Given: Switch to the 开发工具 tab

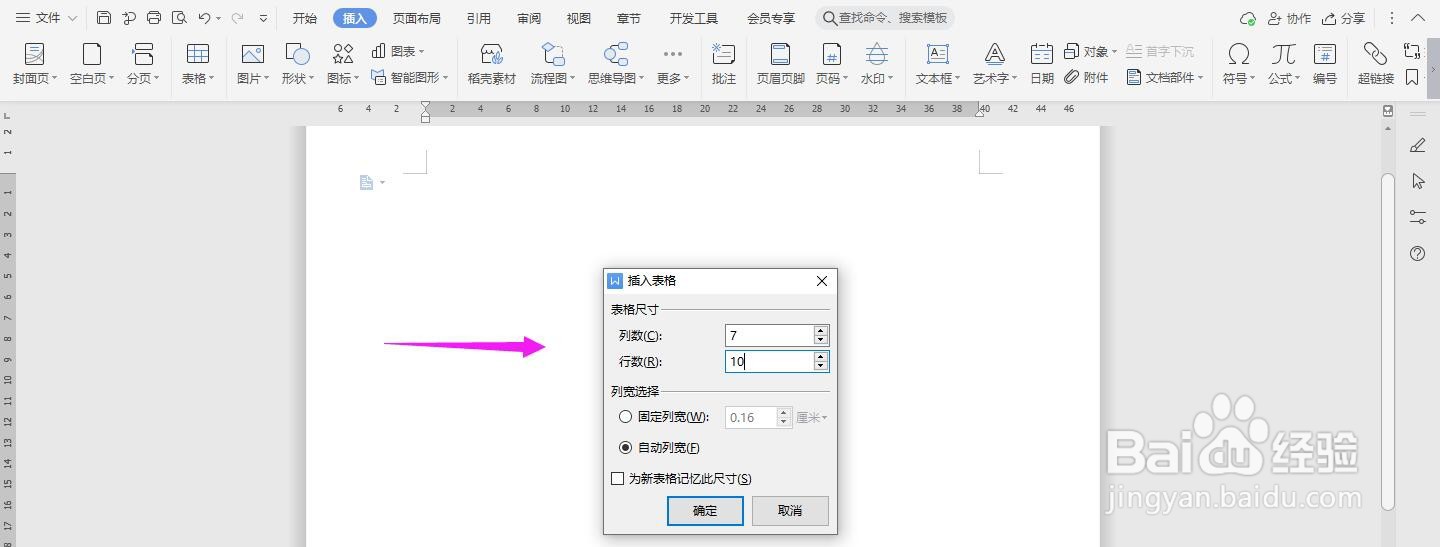Looking at the screenshot, I should tap(694, 18).
